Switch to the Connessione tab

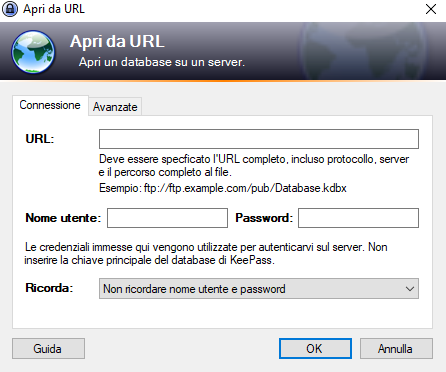[50, 105]
